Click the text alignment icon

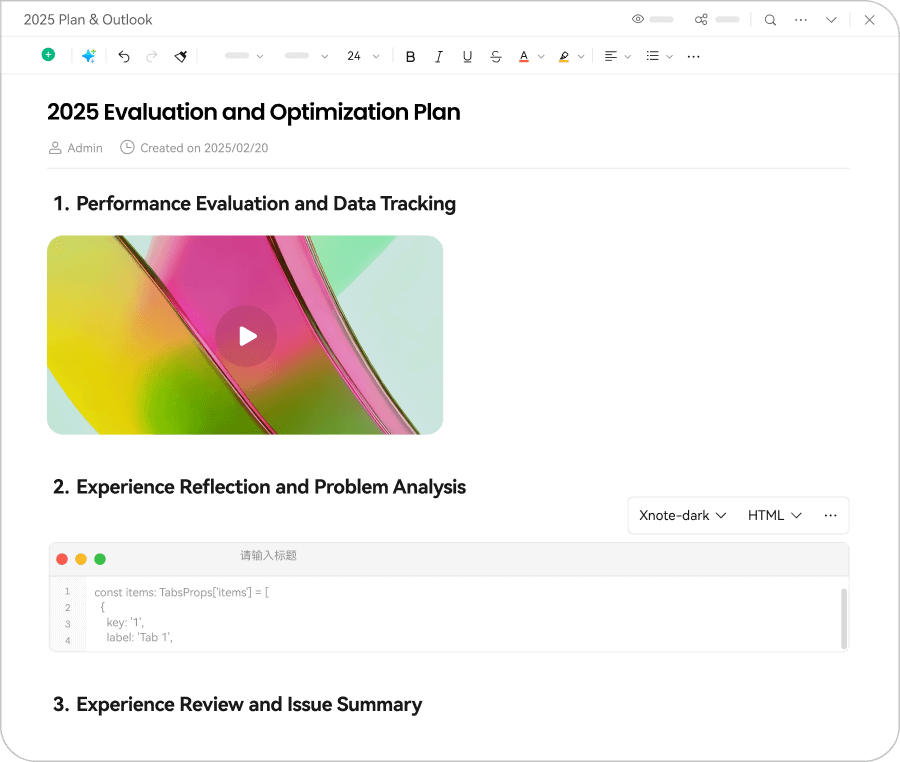point(611,56)
